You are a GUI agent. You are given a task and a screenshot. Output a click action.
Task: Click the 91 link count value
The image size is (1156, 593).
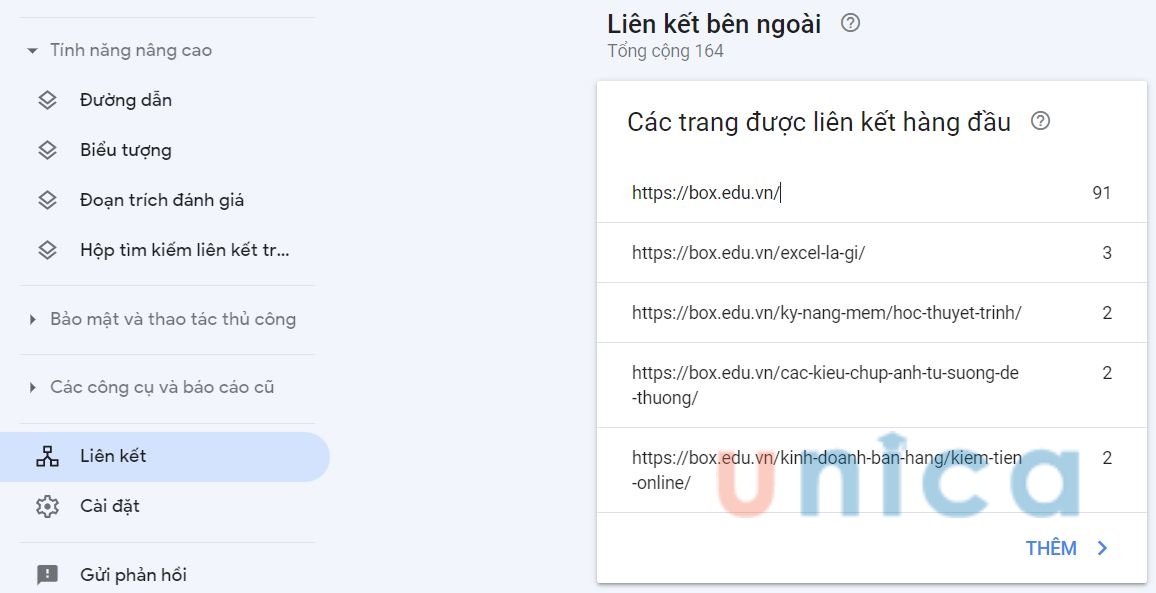(1102, 192)
